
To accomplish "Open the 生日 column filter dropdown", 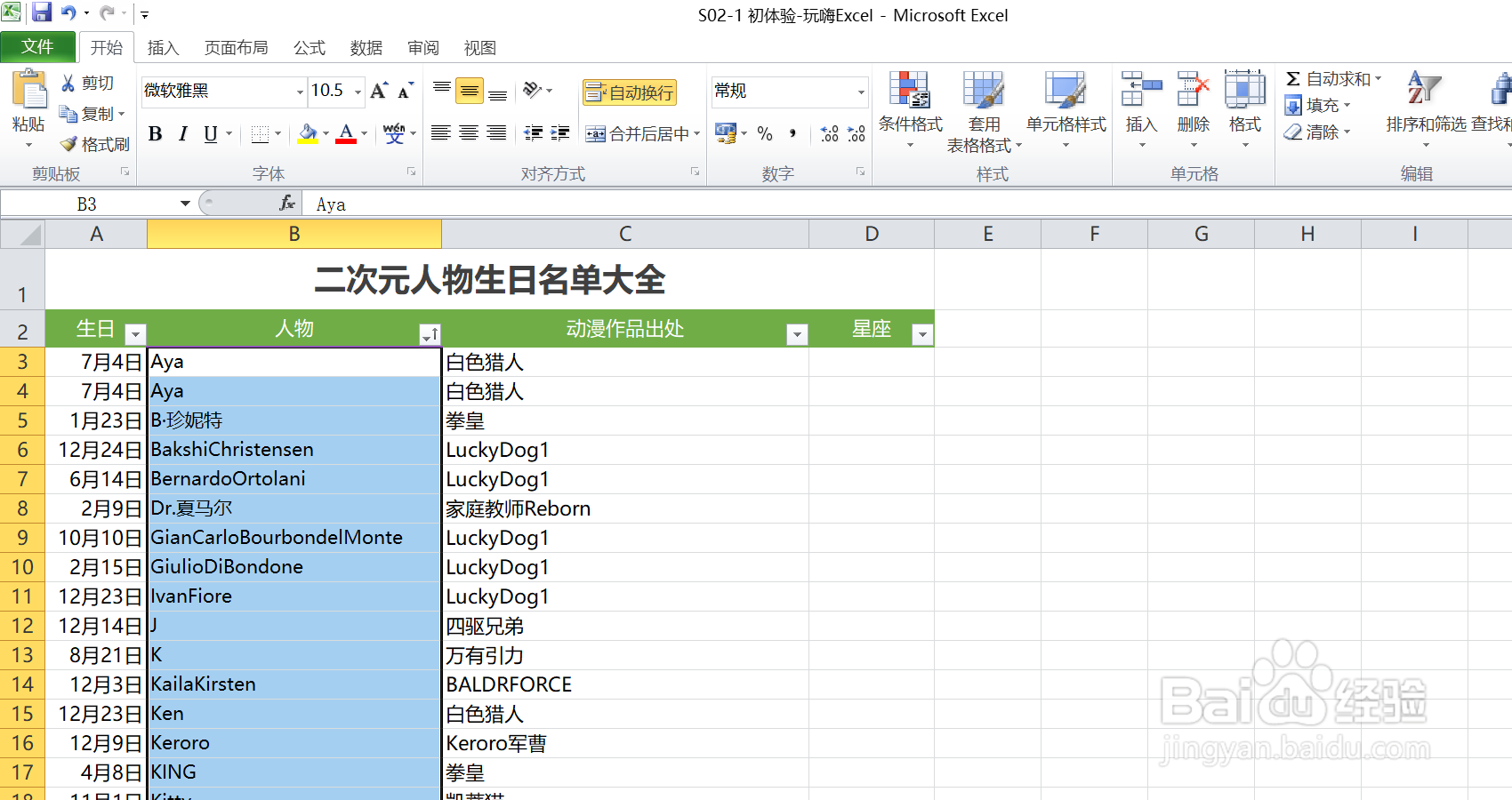I will [135, 334].
